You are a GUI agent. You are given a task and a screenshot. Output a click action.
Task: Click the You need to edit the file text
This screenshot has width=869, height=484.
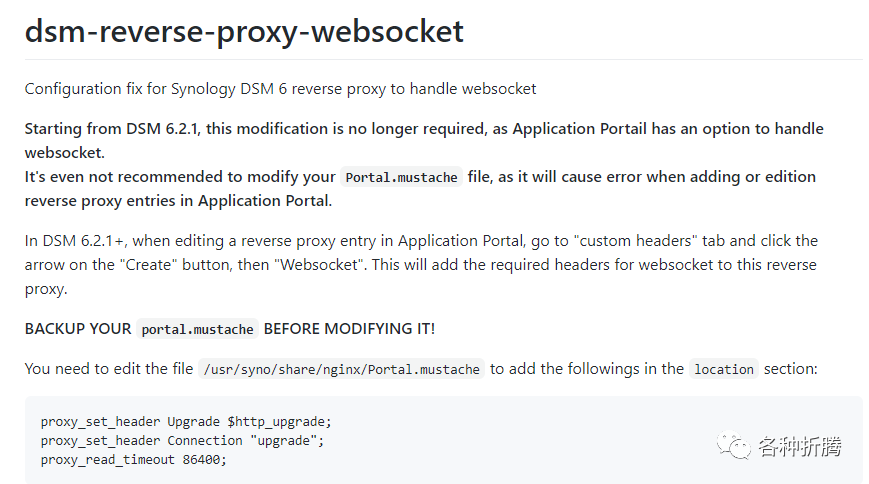click(x=109, y=369)
